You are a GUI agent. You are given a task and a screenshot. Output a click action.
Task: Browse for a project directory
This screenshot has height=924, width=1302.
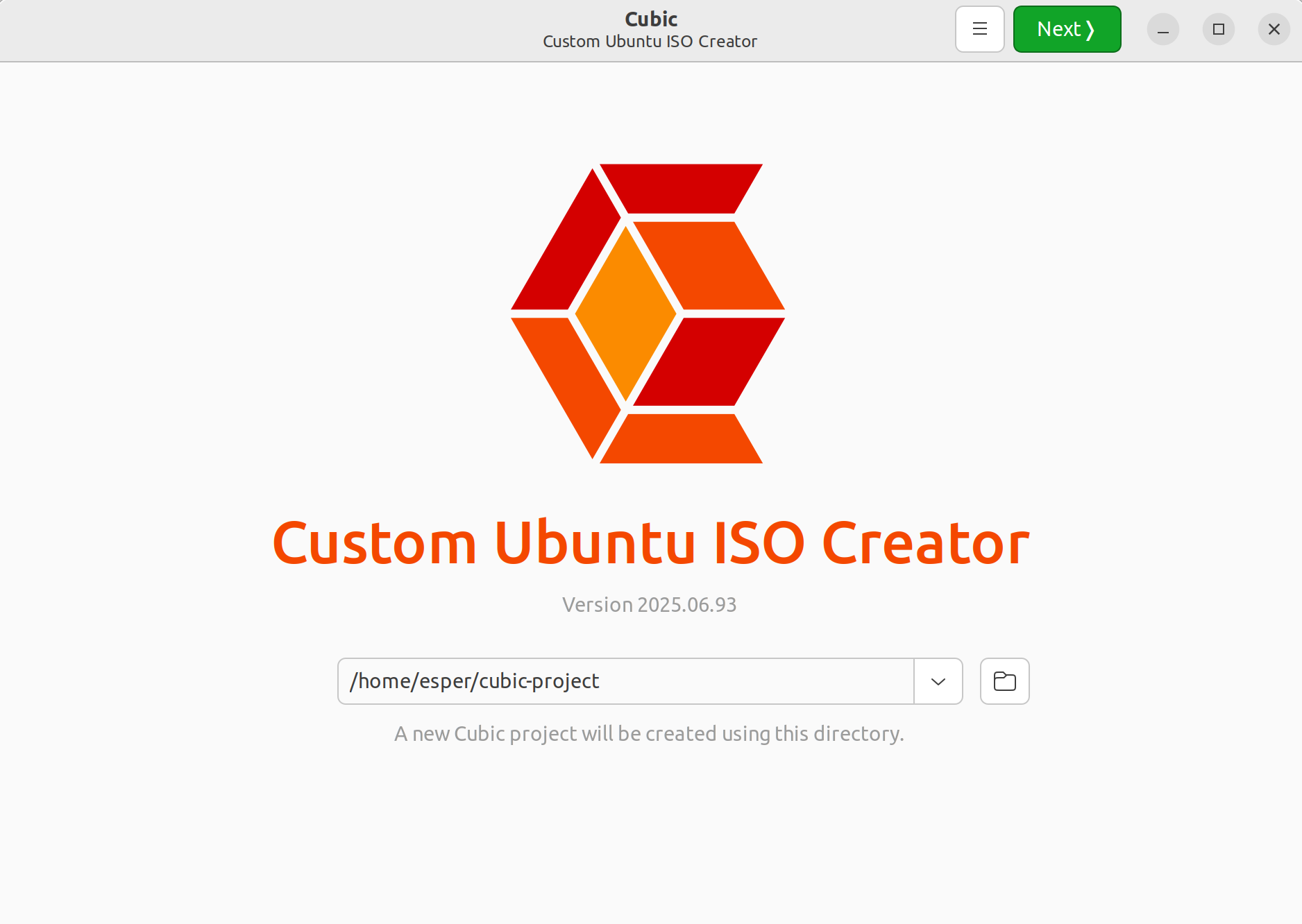click(x=1004, y=681)
